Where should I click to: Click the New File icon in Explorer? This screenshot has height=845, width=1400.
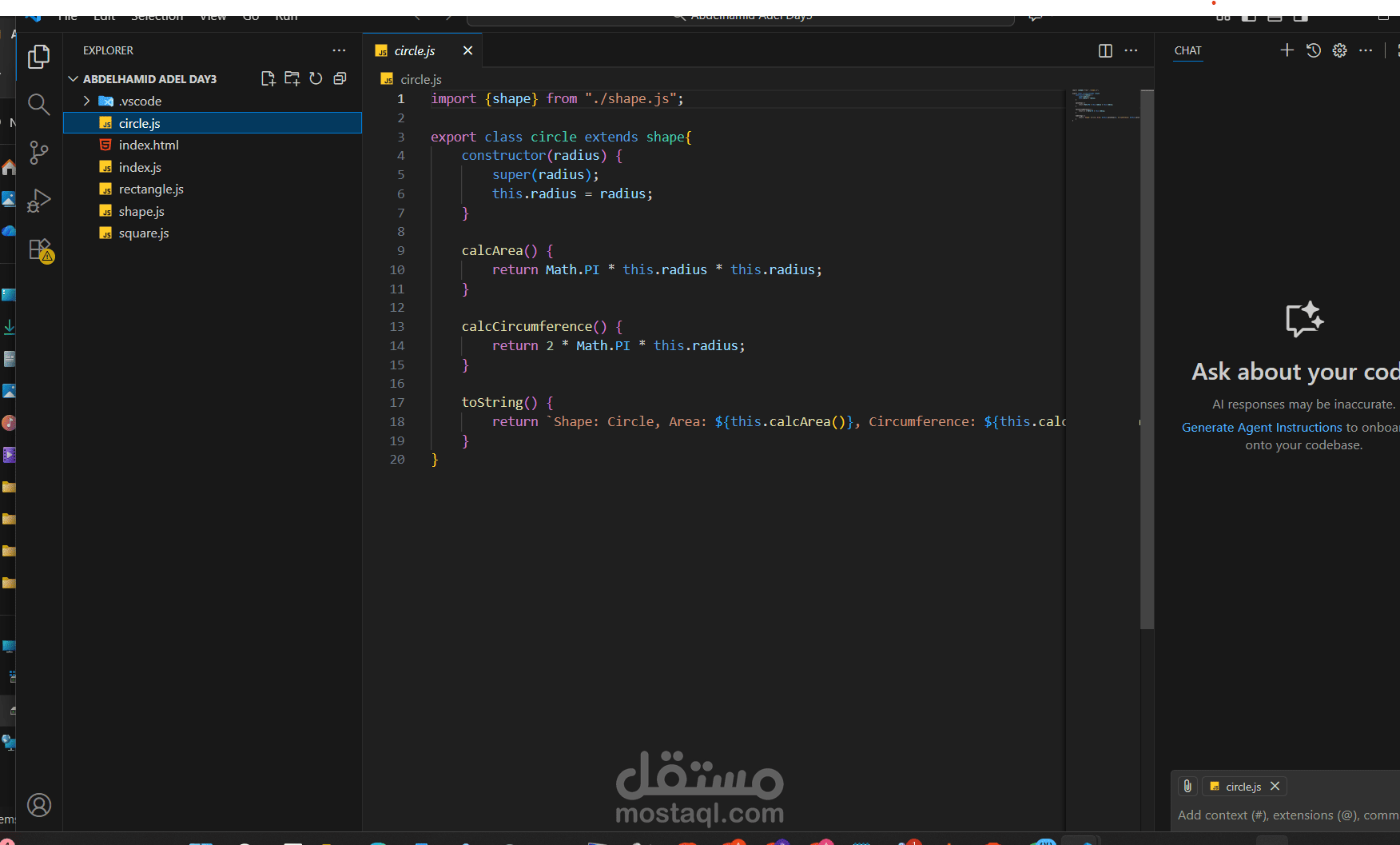(x=268, y=78)
